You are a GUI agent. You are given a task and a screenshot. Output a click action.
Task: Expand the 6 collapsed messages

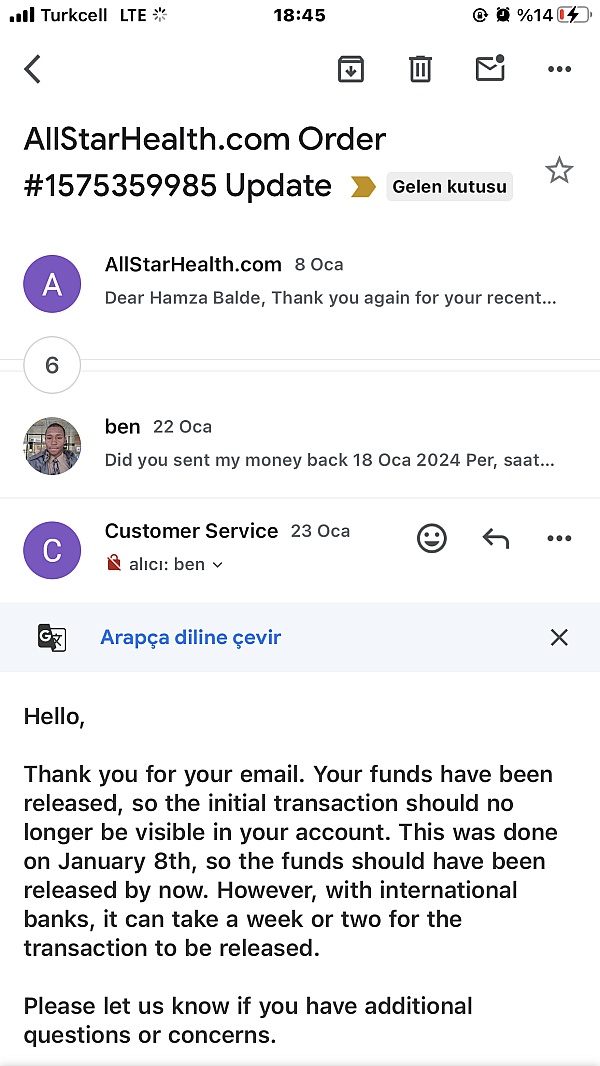[52, 365]
